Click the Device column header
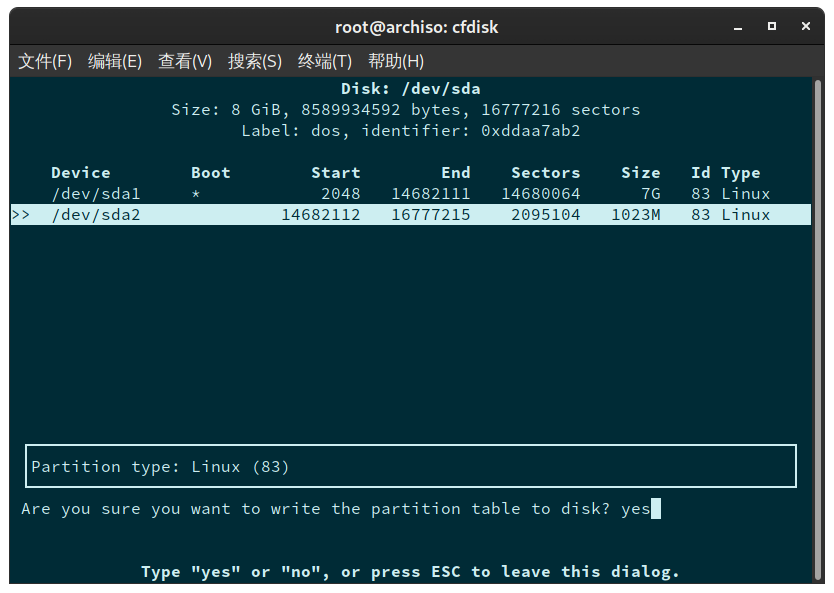 click(x=81, y=172)
